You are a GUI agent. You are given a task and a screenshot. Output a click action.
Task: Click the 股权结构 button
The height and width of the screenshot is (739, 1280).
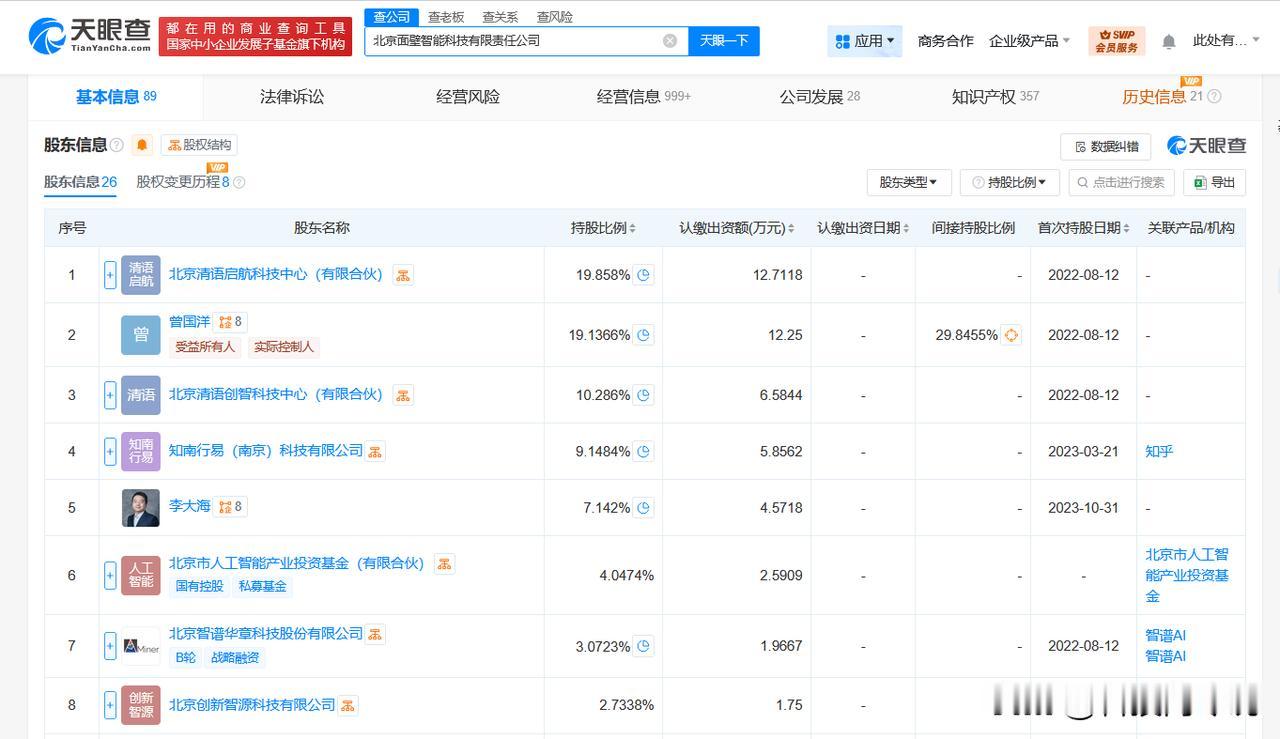click(199, 145)
